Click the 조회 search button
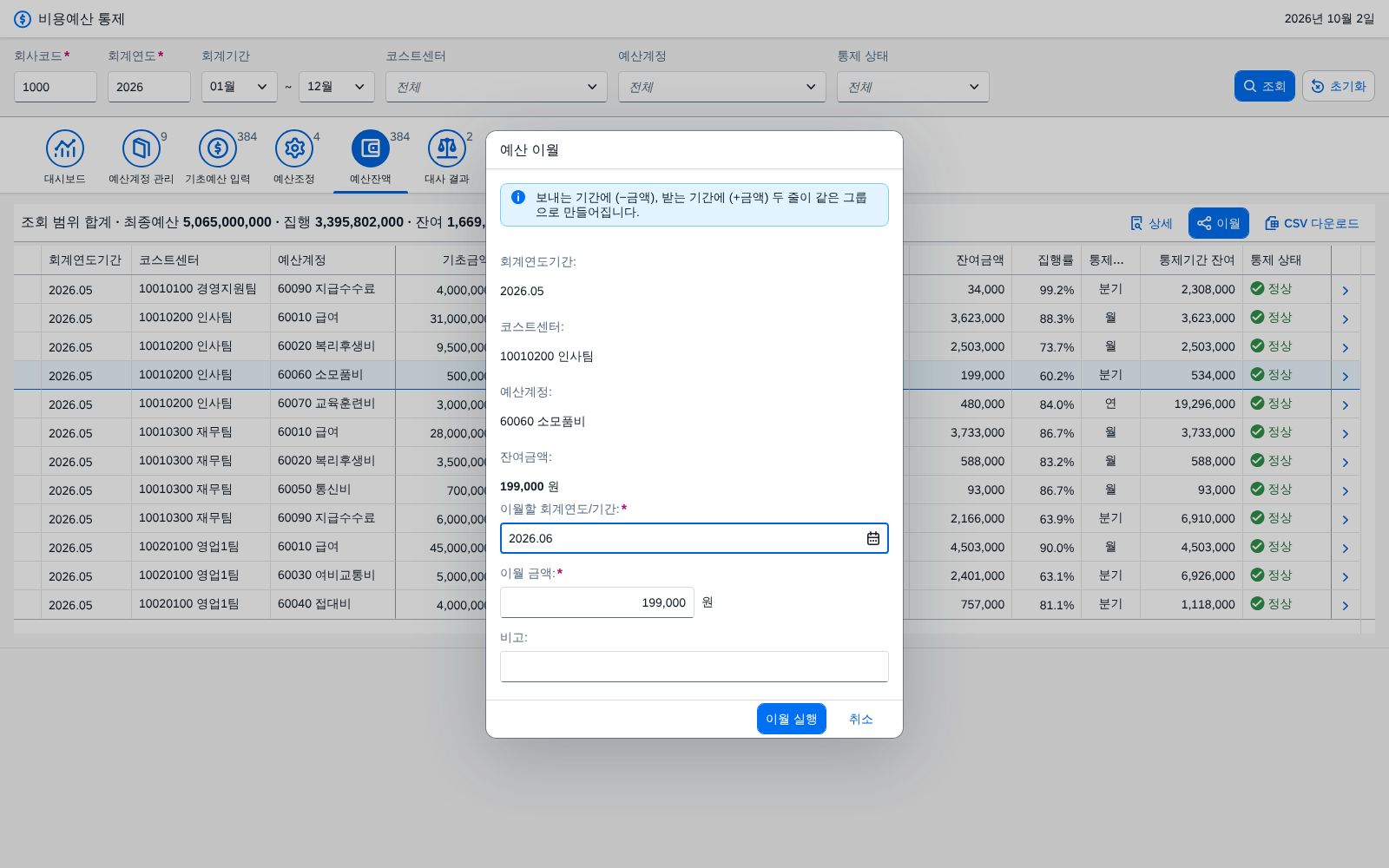 click(1265, 86)
